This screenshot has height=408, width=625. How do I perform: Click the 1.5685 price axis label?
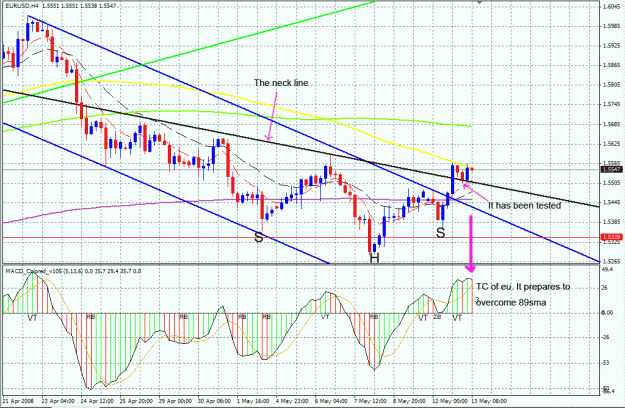tap(611, 124)
